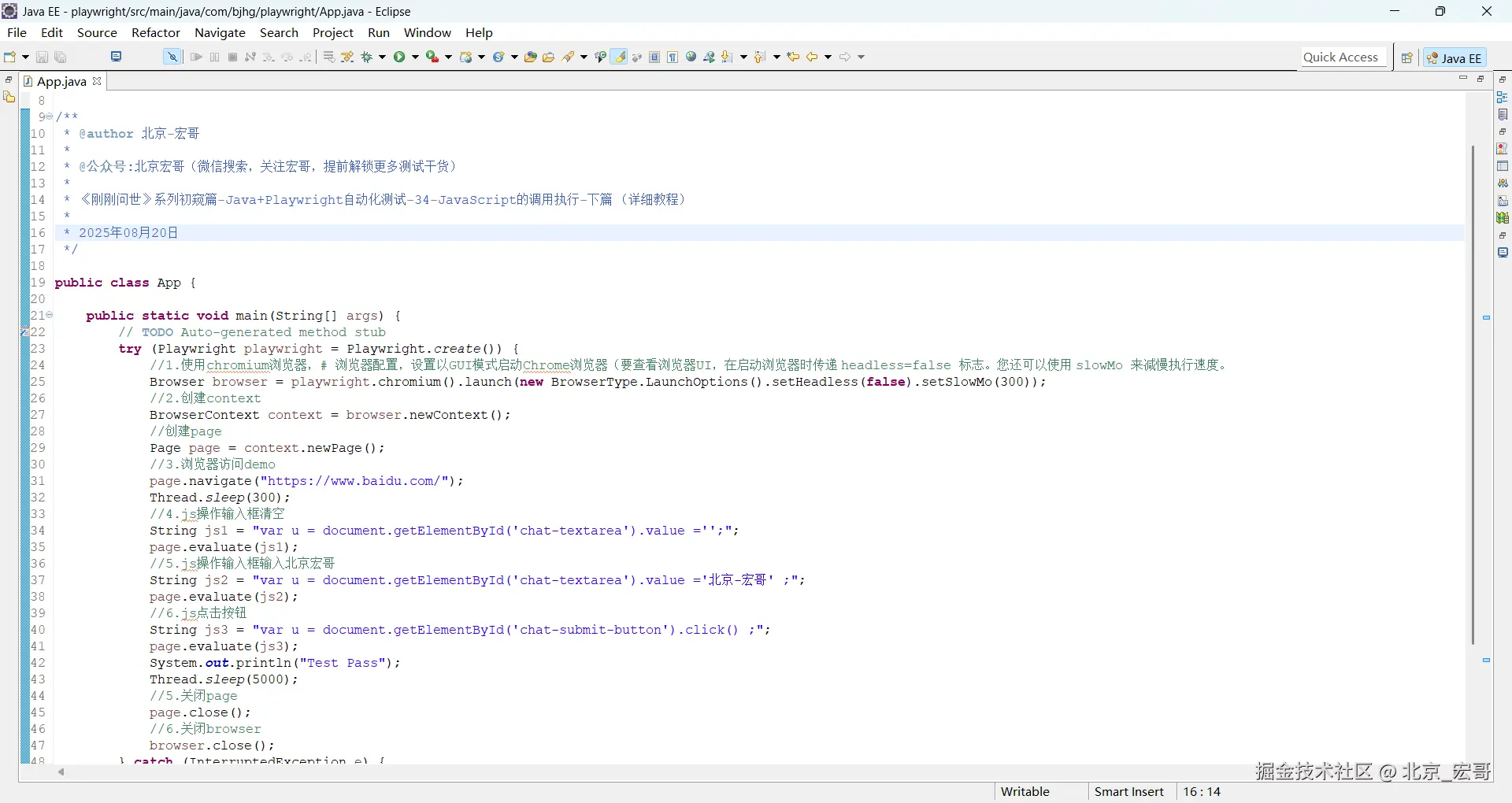Click the Use Step Filters icon
Viewport: 1512px width, 803px height.
pyautogui.click(x=347, y=57)
